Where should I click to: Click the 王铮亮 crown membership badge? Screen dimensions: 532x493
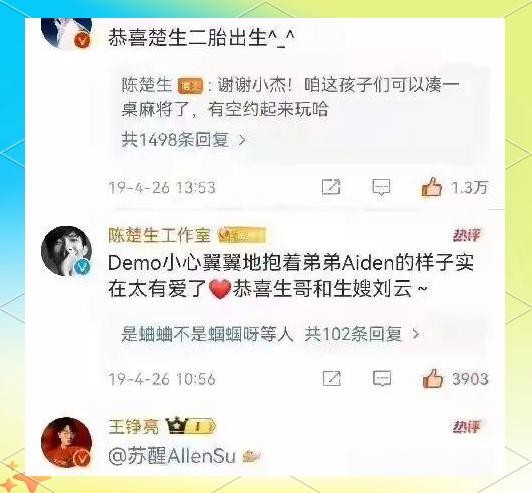(190, 426)
